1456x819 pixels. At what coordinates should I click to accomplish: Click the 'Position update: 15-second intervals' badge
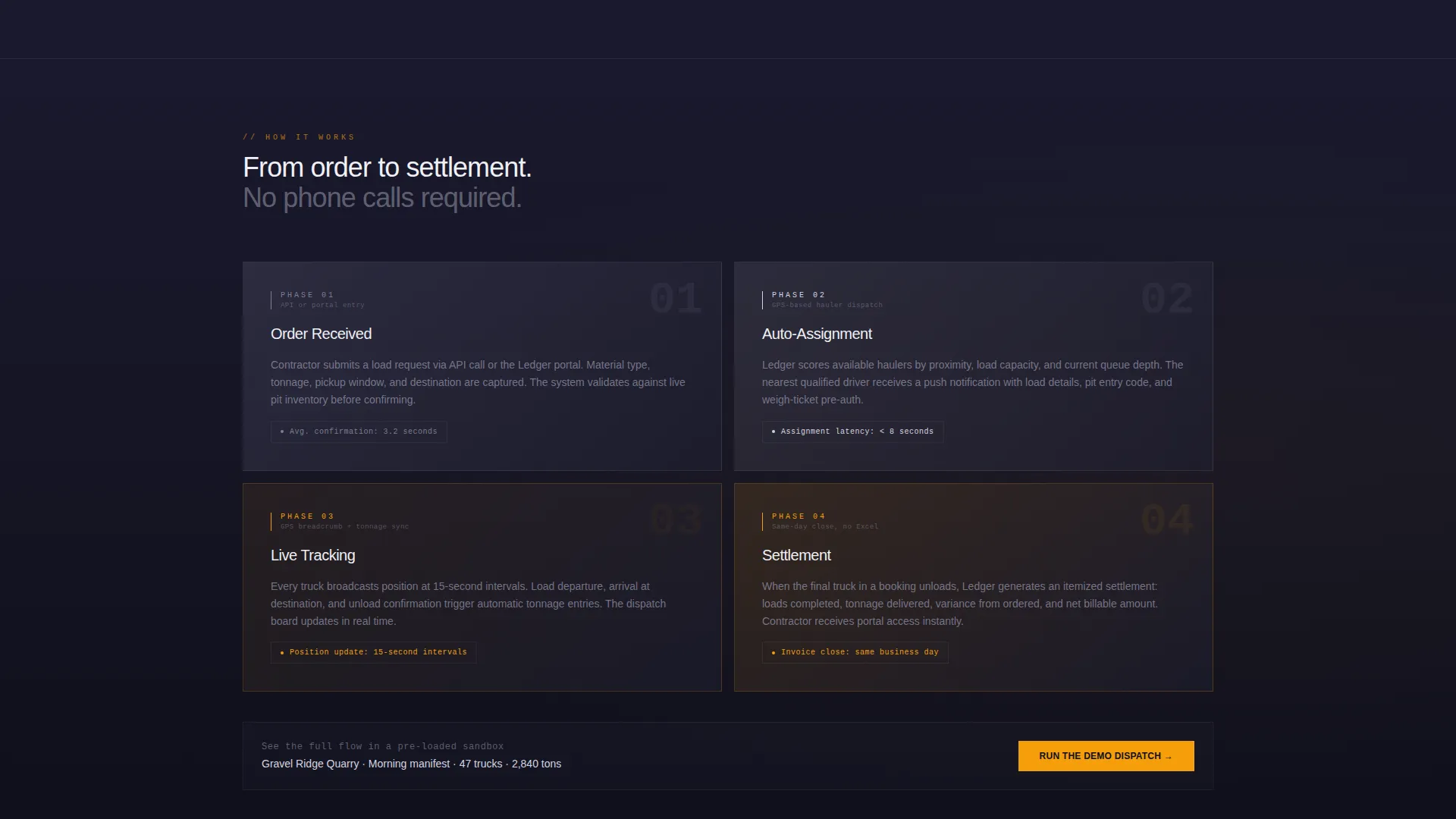(373, 652)
